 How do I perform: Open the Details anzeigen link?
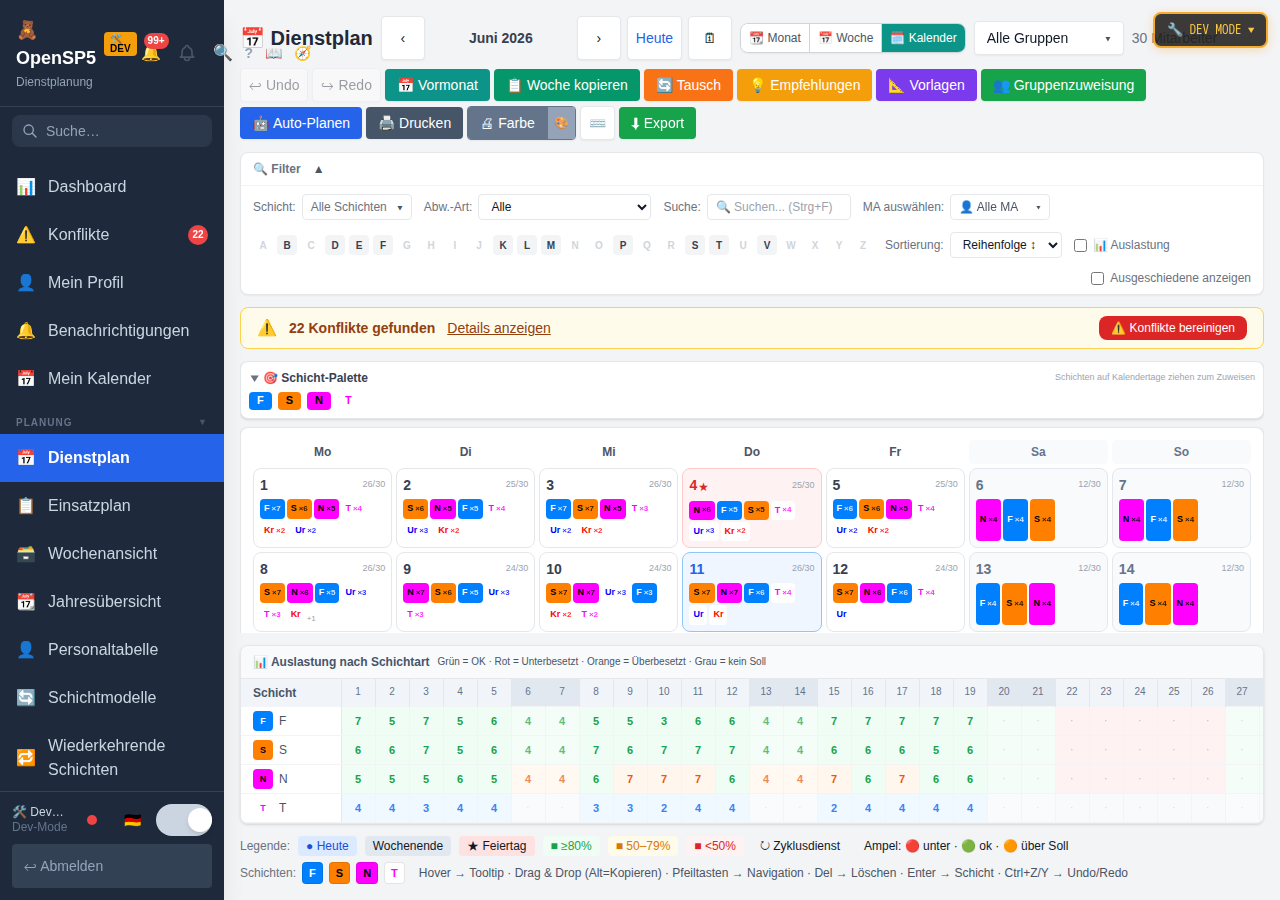point(499,328)
